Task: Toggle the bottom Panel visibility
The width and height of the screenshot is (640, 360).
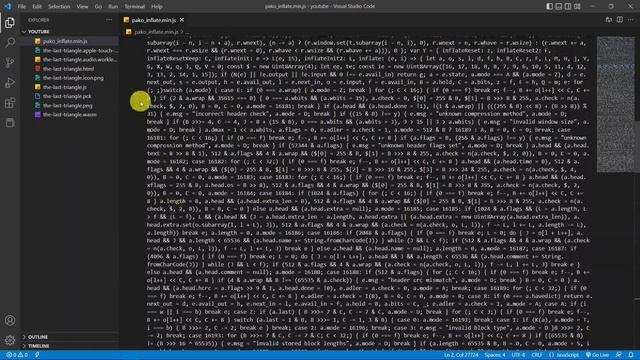Action: (559, 6)
